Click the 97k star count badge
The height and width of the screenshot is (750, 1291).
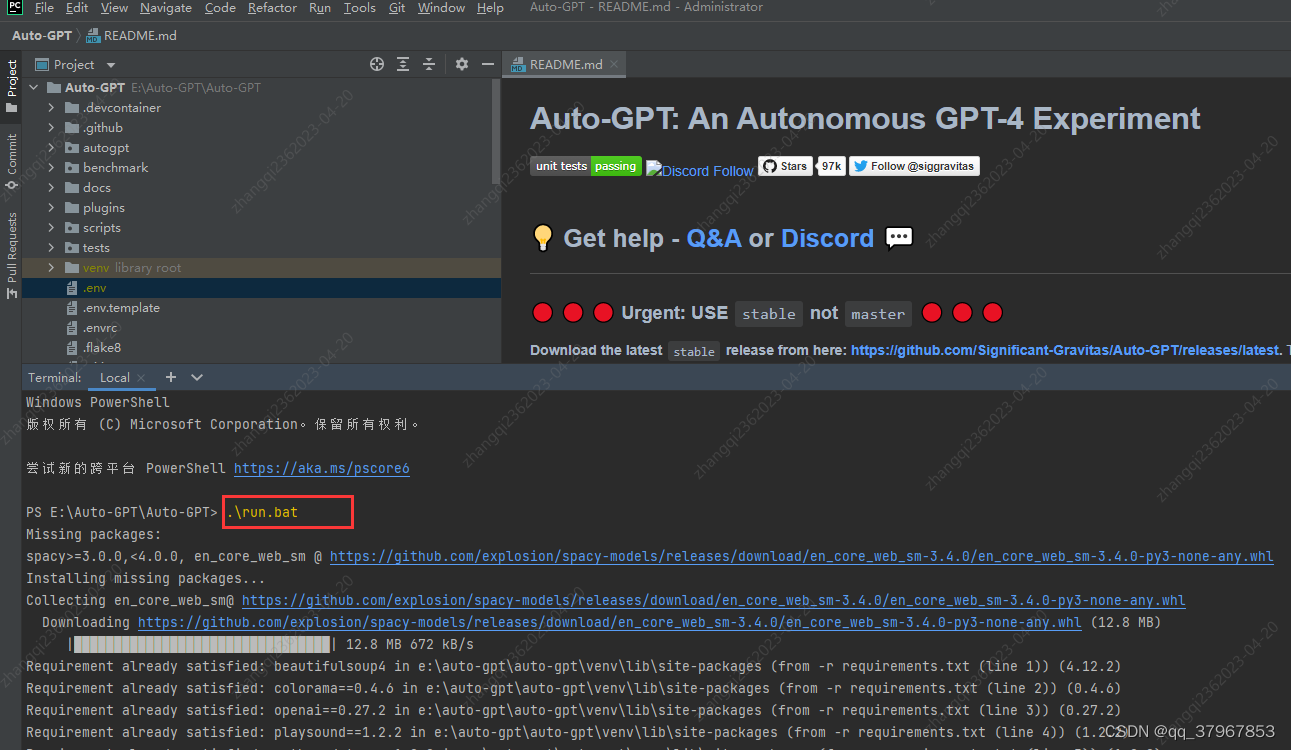[831, 166]
